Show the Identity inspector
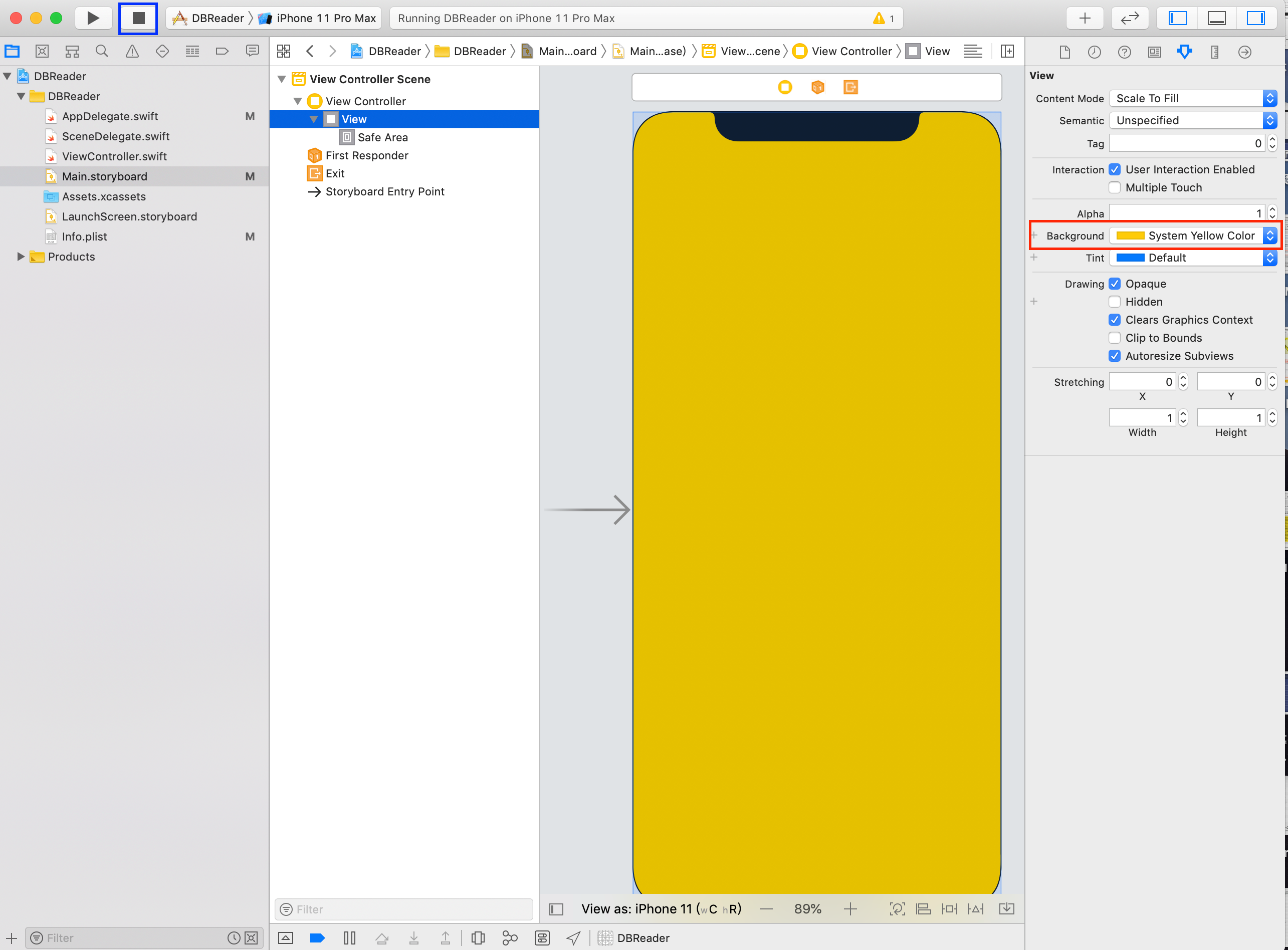1288x950 pixels. (1155, 52)
